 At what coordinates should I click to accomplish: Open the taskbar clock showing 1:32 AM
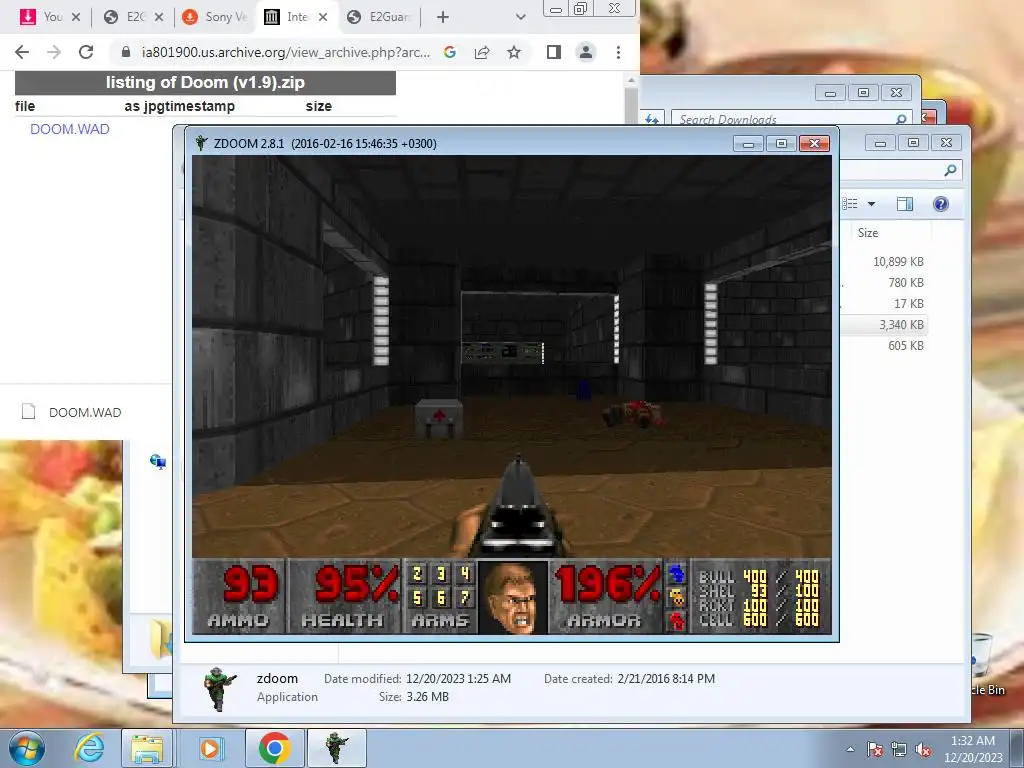point(973,749)
